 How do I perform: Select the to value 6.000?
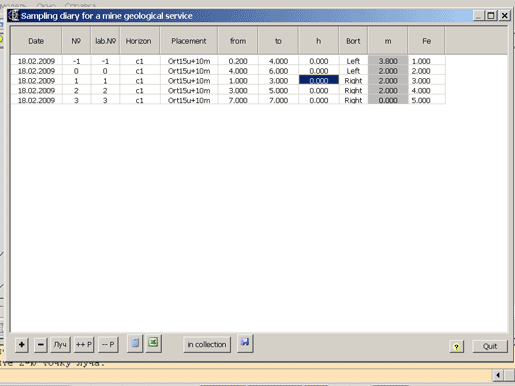point(278,71)
